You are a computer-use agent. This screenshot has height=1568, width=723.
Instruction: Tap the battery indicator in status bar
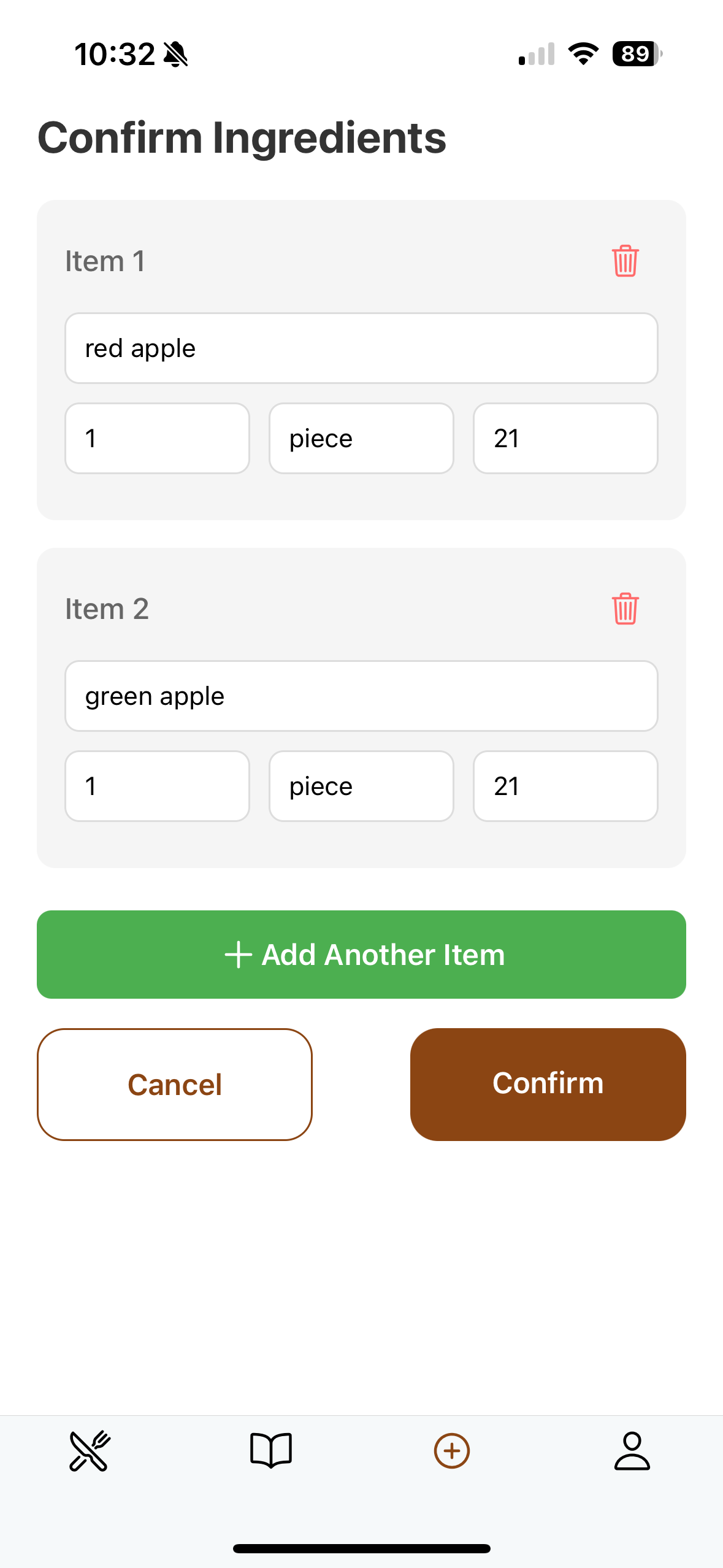[x=637, y=54]
